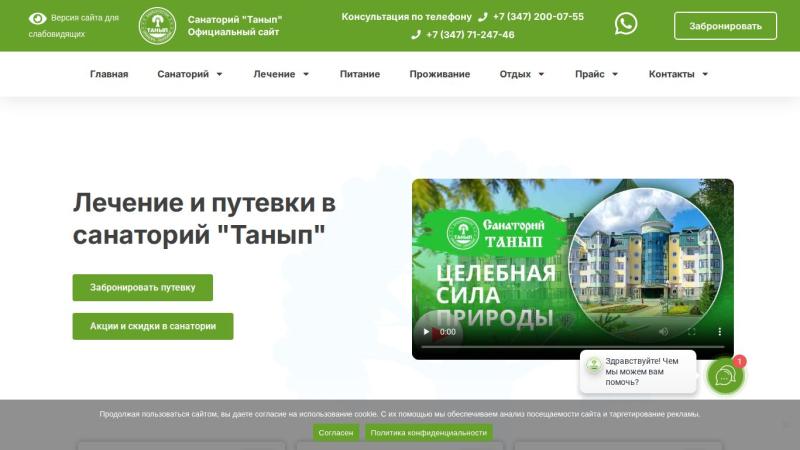Open the Проживание menu item
The image size is (800, 450).
tap(440, 74)
